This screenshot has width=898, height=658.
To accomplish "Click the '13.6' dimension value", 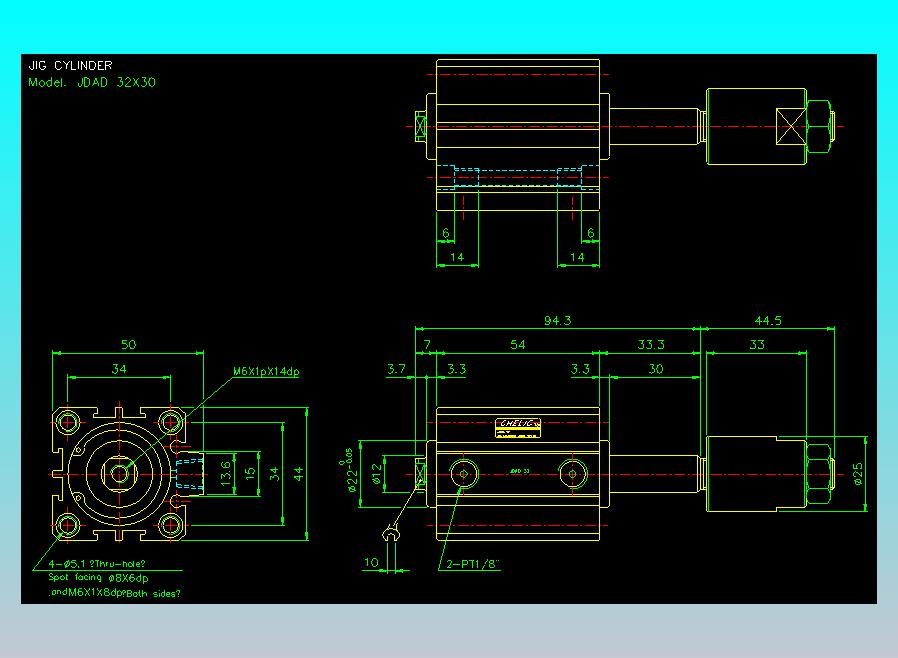I will click(x=225, y=474).
